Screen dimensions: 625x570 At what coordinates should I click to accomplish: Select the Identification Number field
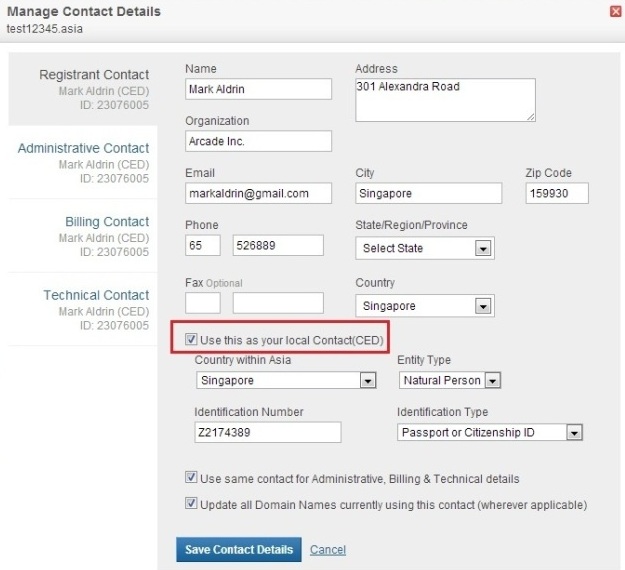click(268, 432)
